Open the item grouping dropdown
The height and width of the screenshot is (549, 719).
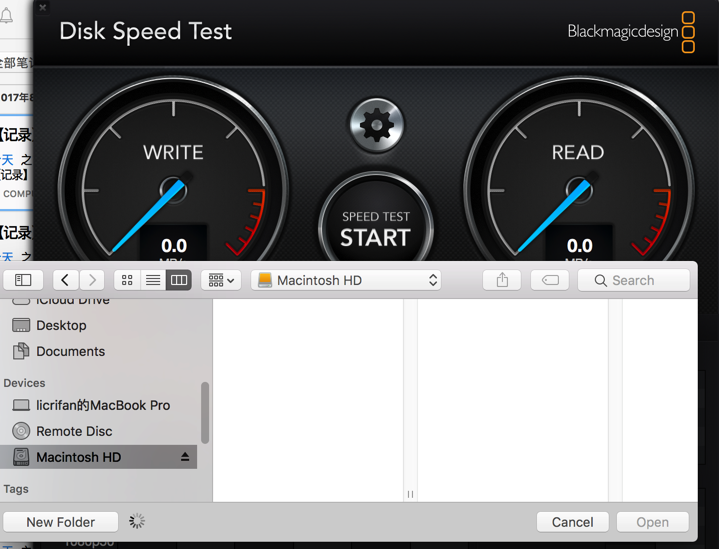tap(221, 281)
